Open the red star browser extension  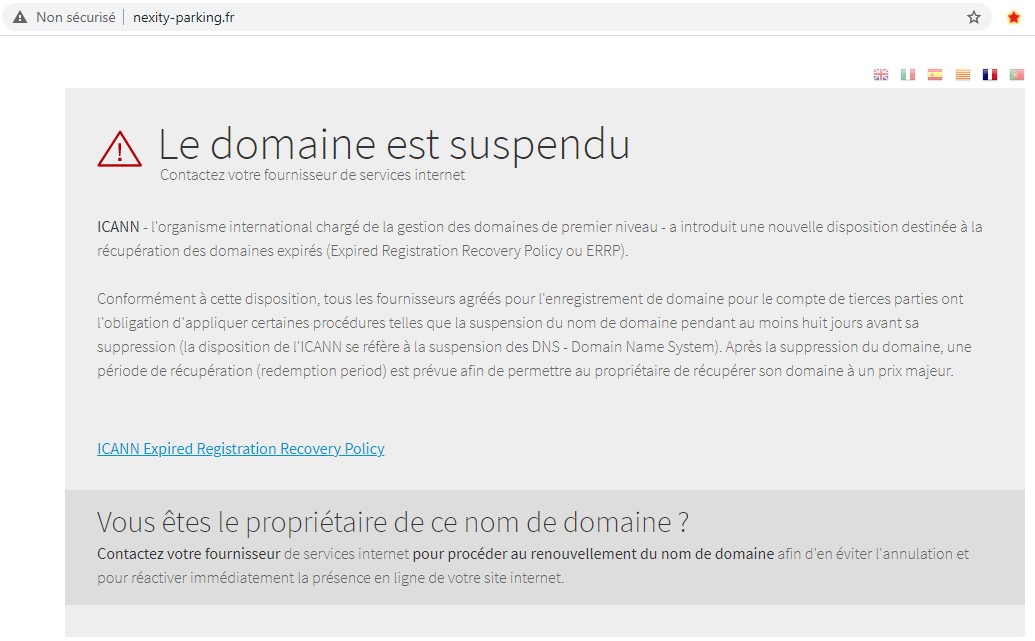[1015, 16]
